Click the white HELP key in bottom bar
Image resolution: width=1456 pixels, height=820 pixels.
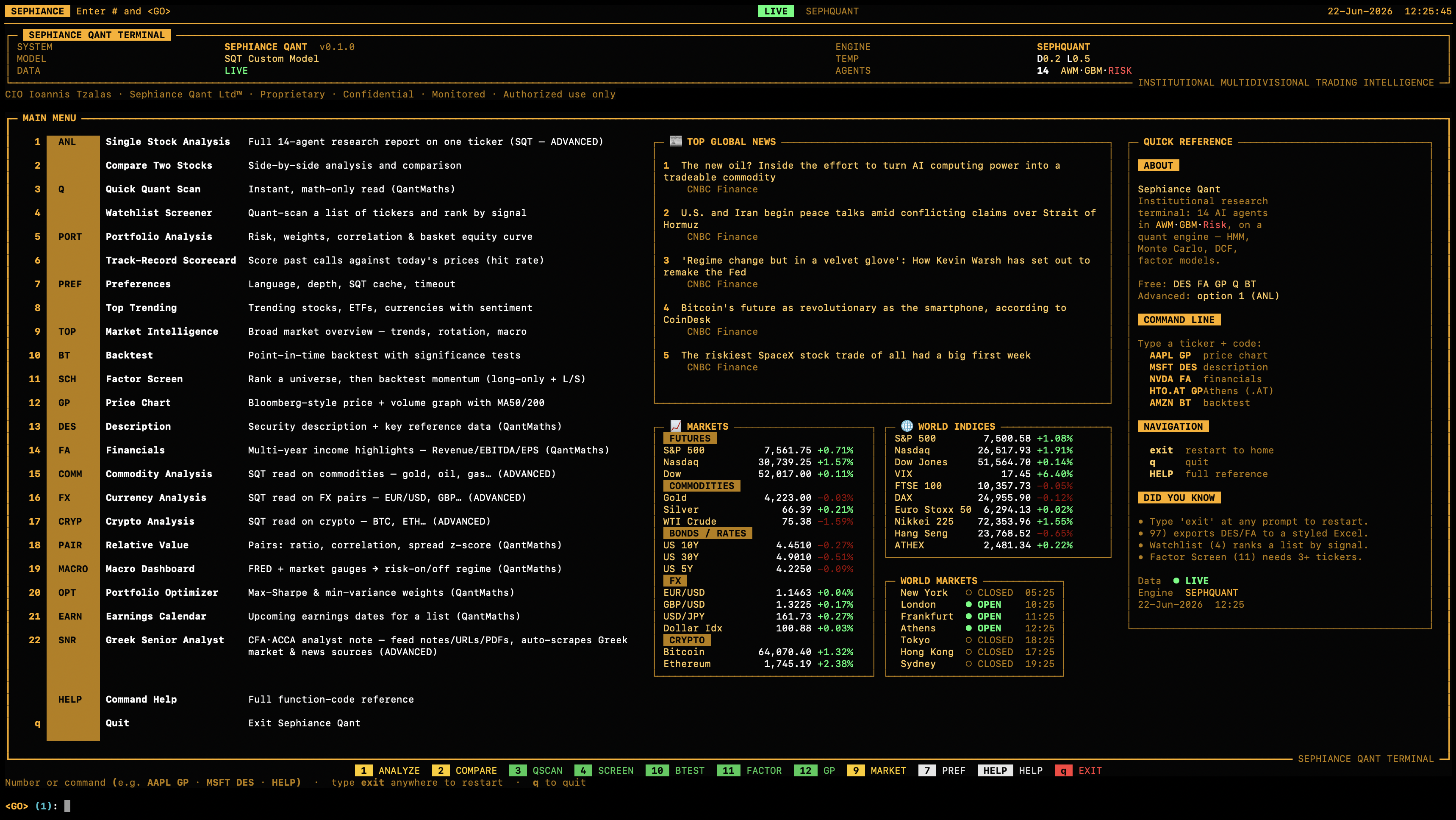pos(995,771)
